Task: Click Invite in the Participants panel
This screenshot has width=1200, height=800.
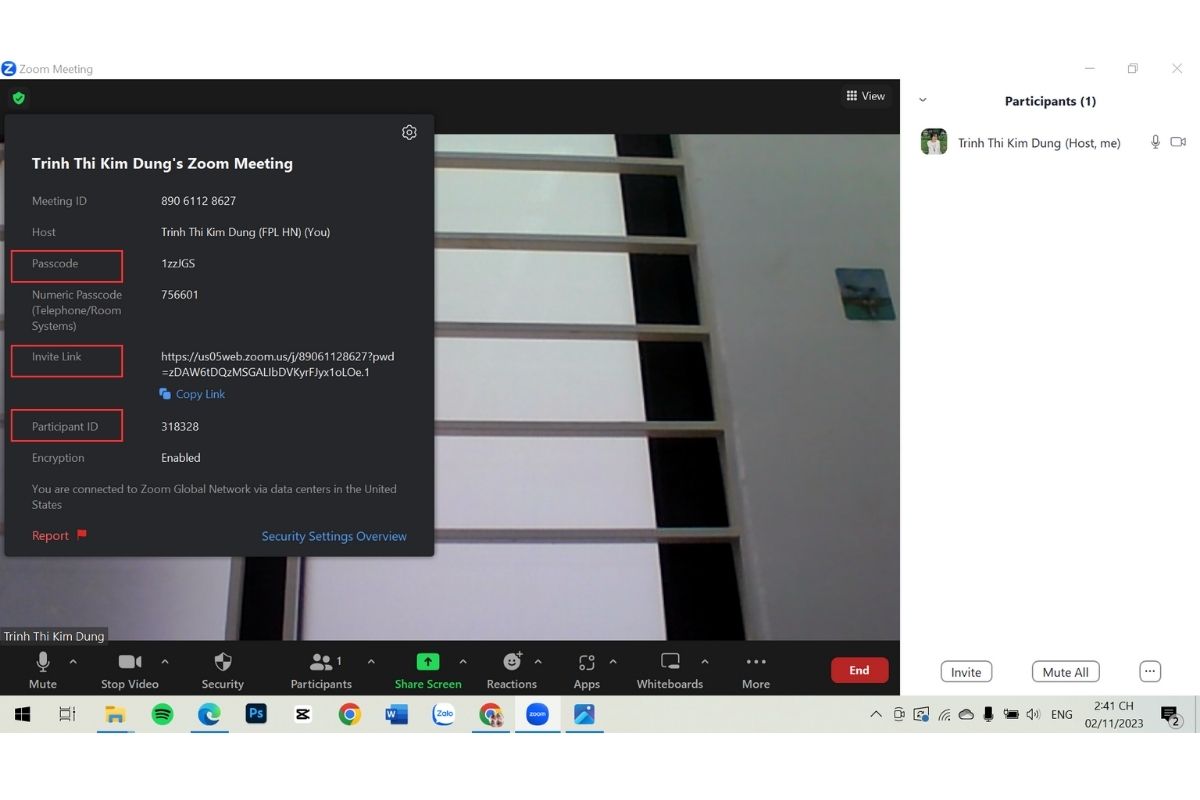Action: pyautogui.click(x=966, y=672)
